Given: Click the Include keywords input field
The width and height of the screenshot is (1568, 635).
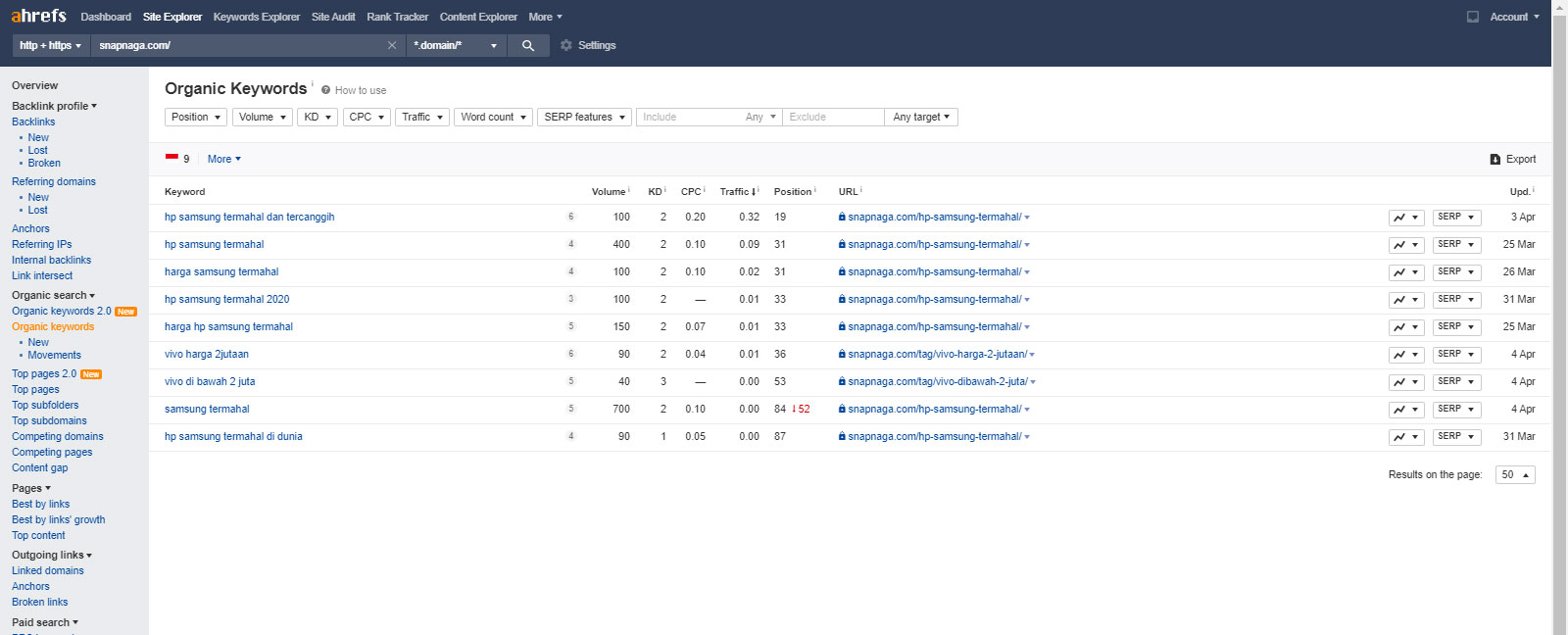Looking at the screenshot, I should (x=688, y=117).
